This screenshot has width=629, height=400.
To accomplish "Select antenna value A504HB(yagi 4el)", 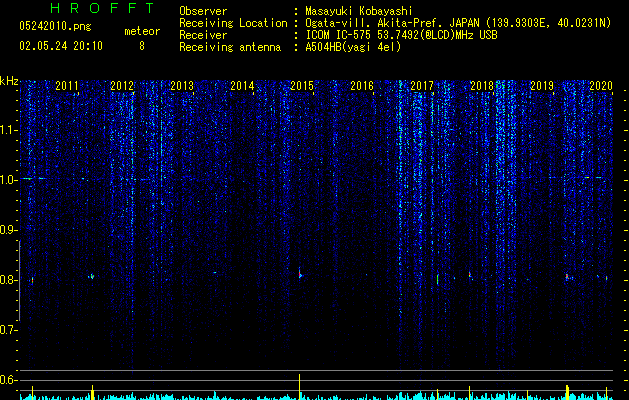I will [x=353, y=47].
